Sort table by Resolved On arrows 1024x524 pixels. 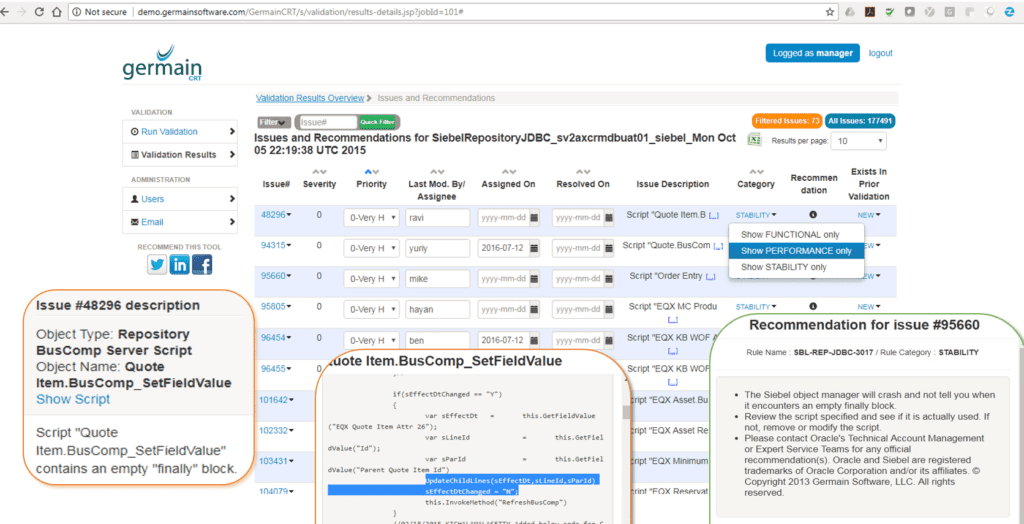(x=583, y=172)
